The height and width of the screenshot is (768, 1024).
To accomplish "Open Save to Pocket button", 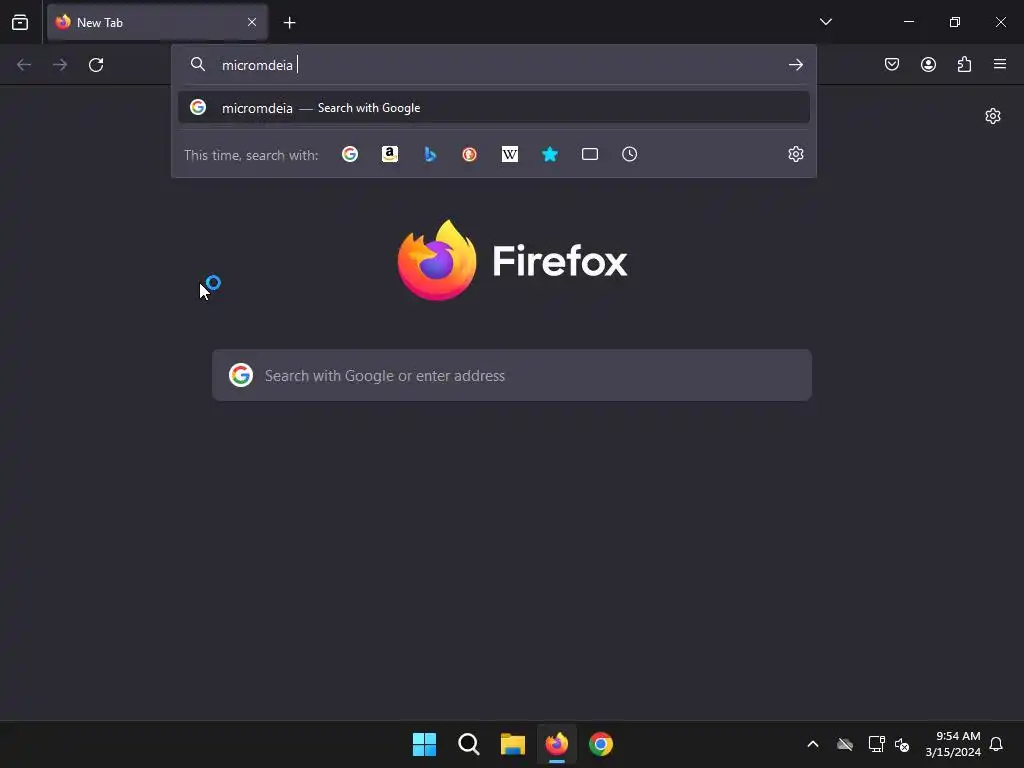I will [x=892, y=64].
